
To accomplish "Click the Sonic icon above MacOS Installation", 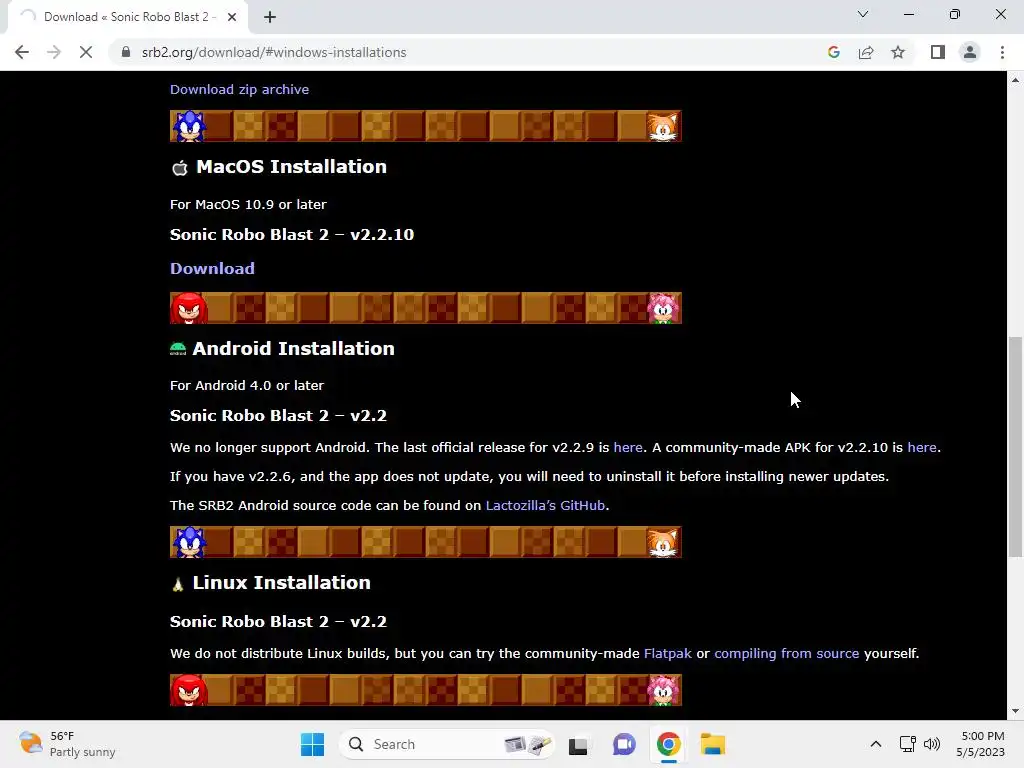I will coord(189,126).
